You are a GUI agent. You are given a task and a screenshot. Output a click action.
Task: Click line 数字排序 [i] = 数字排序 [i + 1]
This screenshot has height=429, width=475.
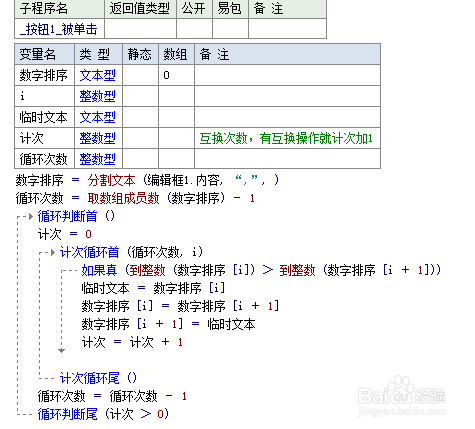click(x=180, y=306)
